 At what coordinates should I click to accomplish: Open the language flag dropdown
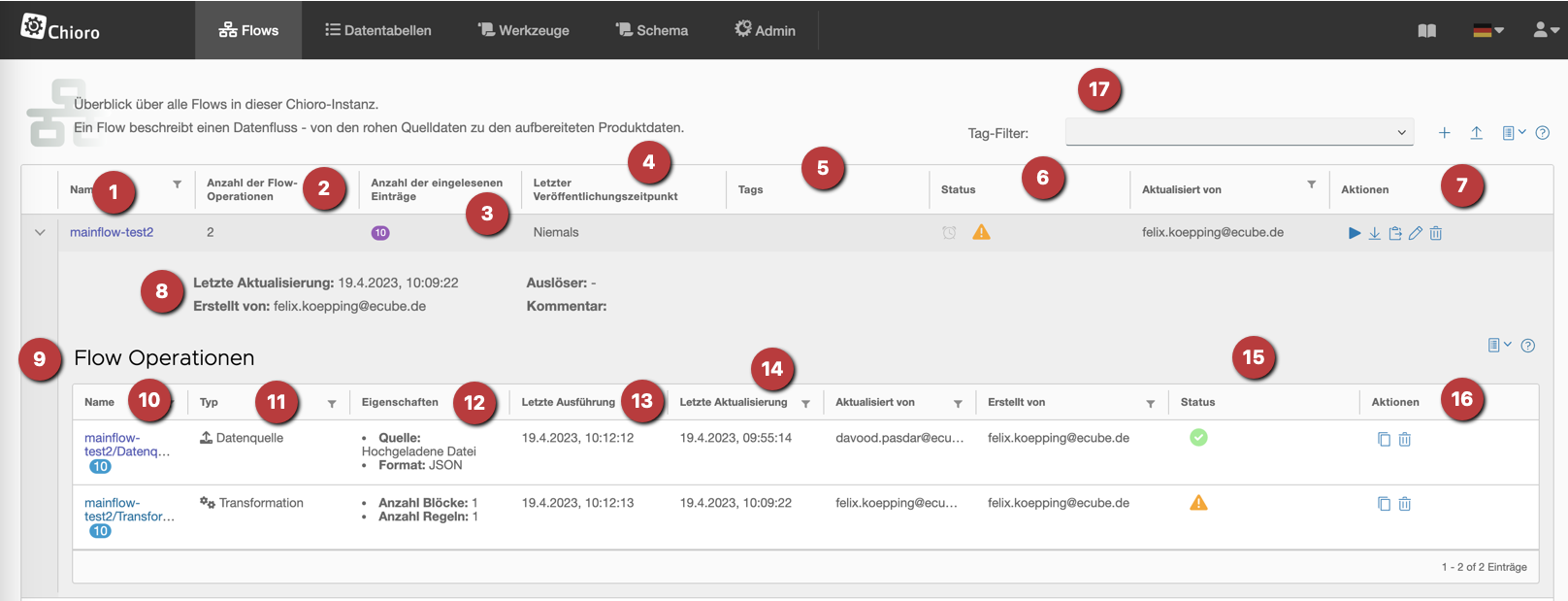pyautogui.click(x=1487, y=31)
